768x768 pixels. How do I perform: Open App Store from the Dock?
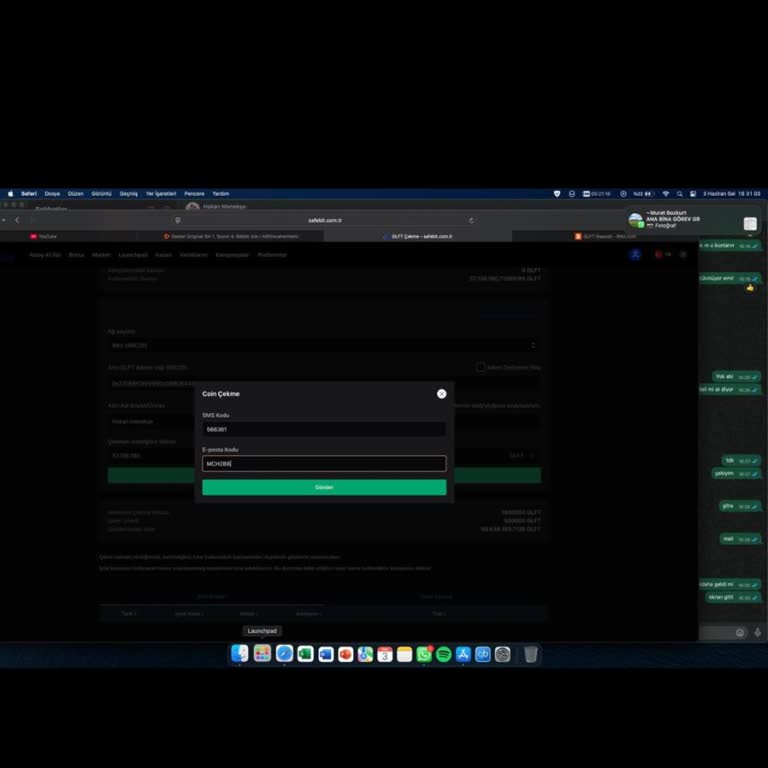tap(463, 654)
